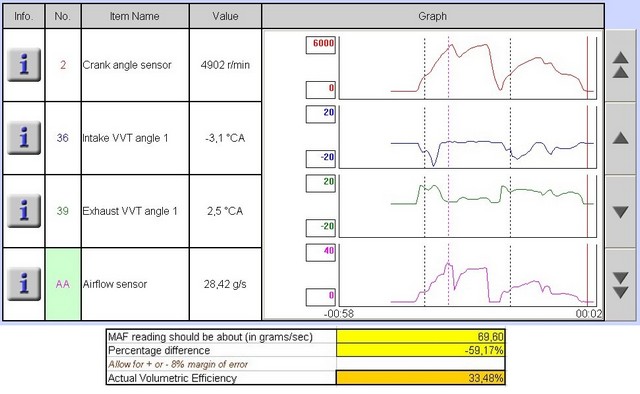Move list down with single down arrow
The width and height of the screenshot is (640, 394).
coord(620,211)
